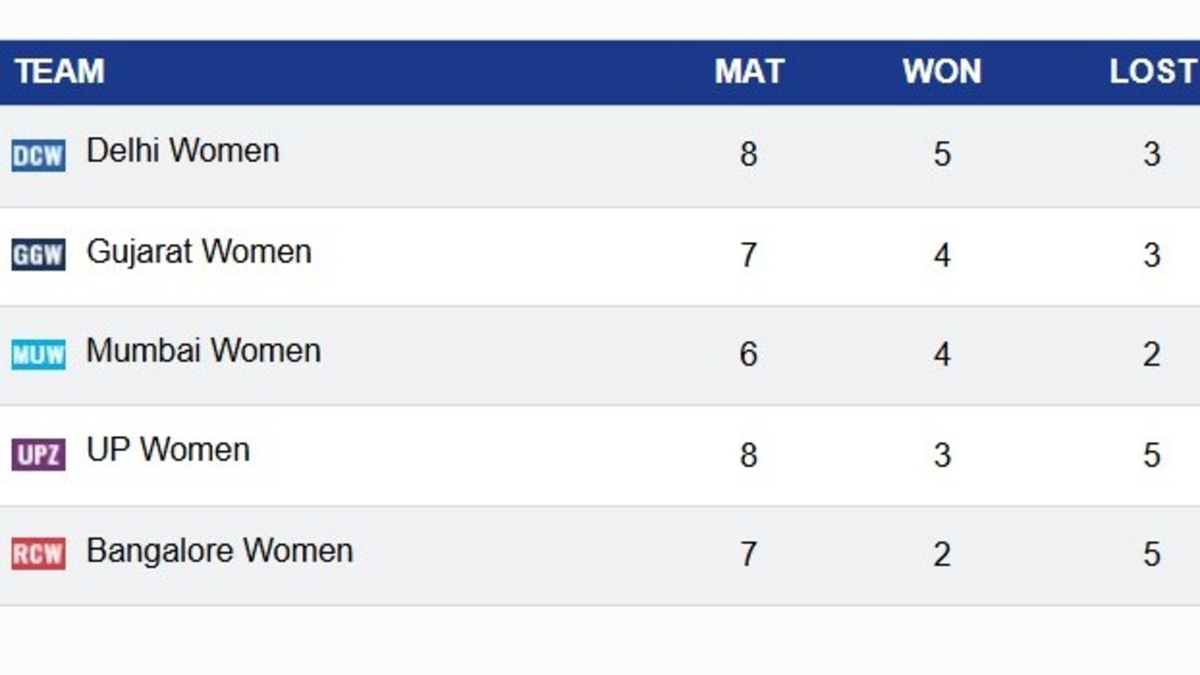Sort by the LOST column header
1200x675 pixels.
pos(1152,72)
